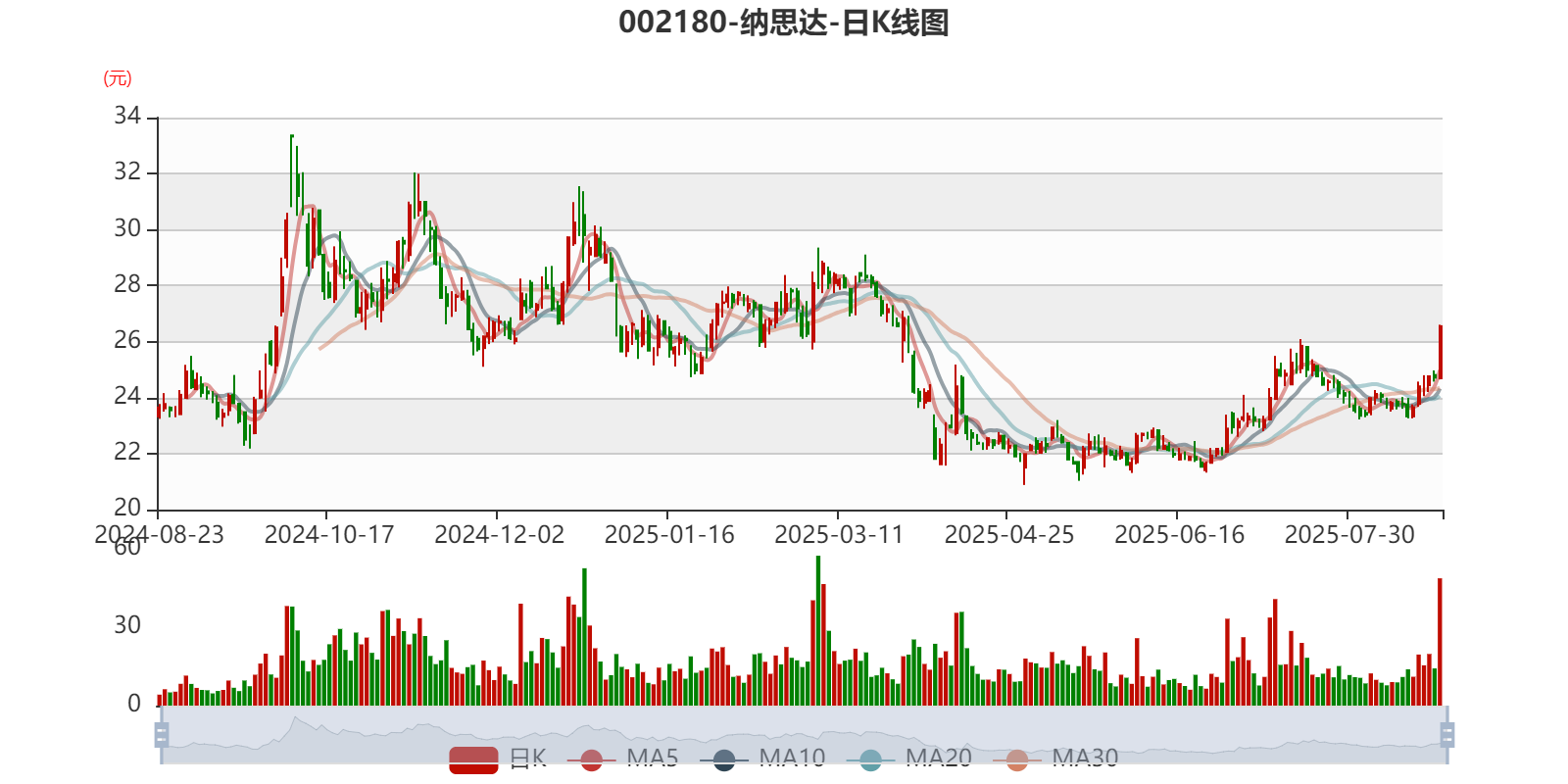
Task: Click the 2024-12-02 date axis label
Action: point(500,535)
